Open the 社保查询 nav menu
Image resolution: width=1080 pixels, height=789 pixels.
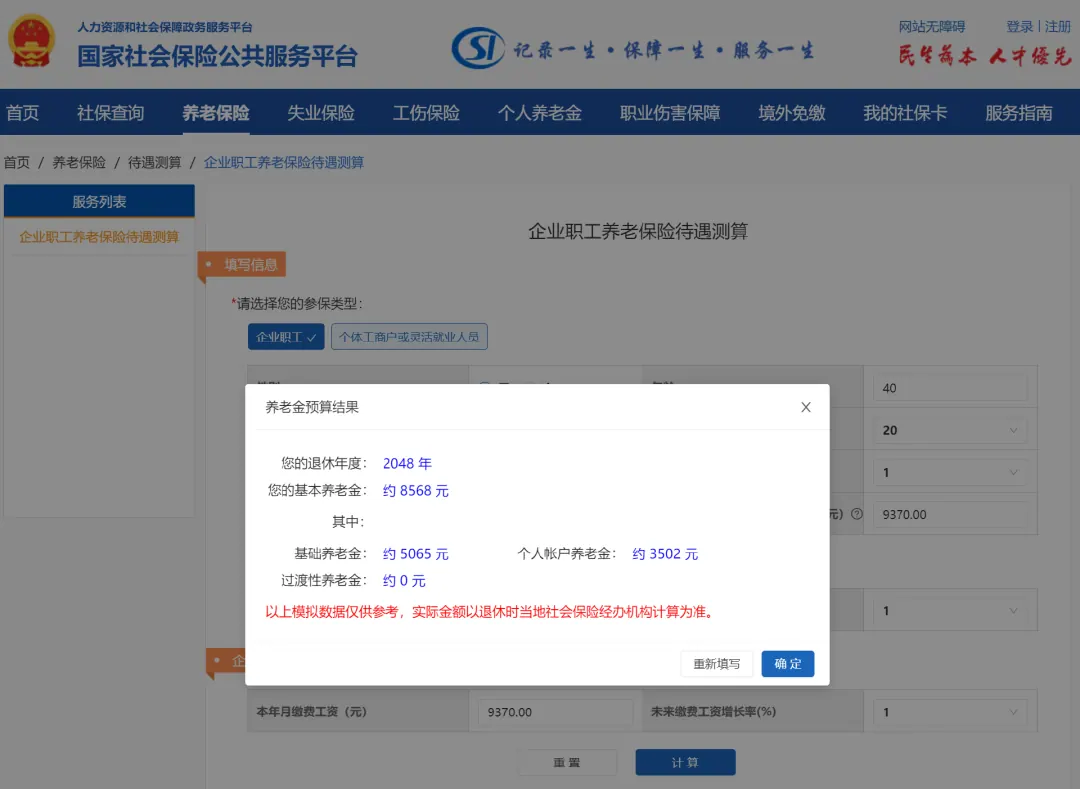[x=110, y=112]
